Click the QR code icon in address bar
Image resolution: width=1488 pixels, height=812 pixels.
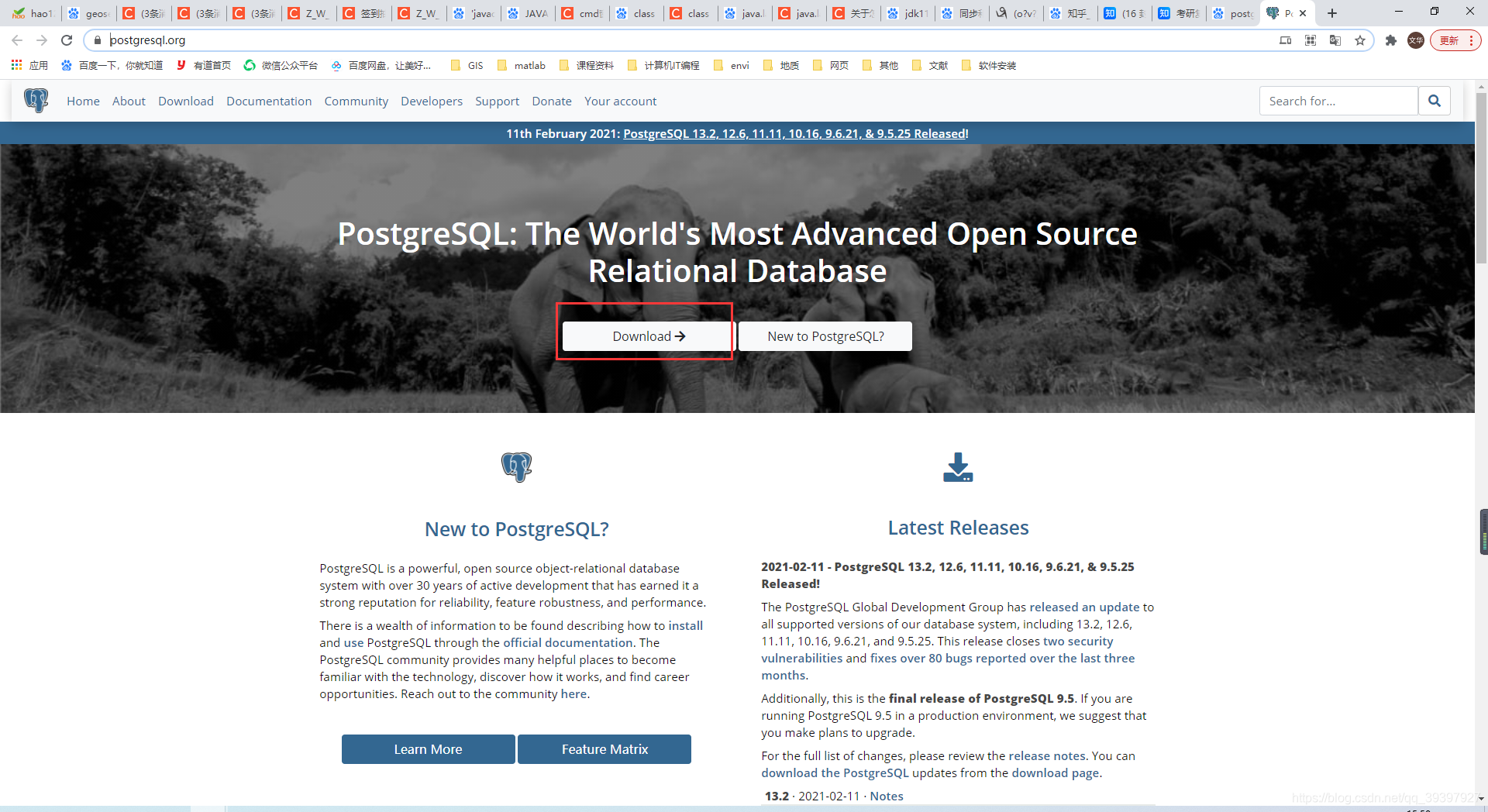click(x=1311, y=40)
